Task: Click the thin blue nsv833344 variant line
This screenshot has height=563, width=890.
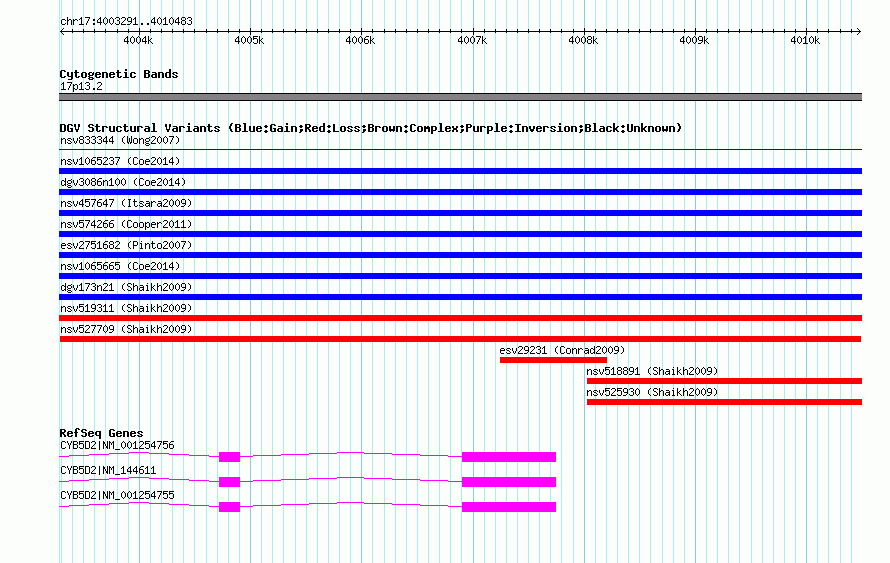Action: (460, 150)
